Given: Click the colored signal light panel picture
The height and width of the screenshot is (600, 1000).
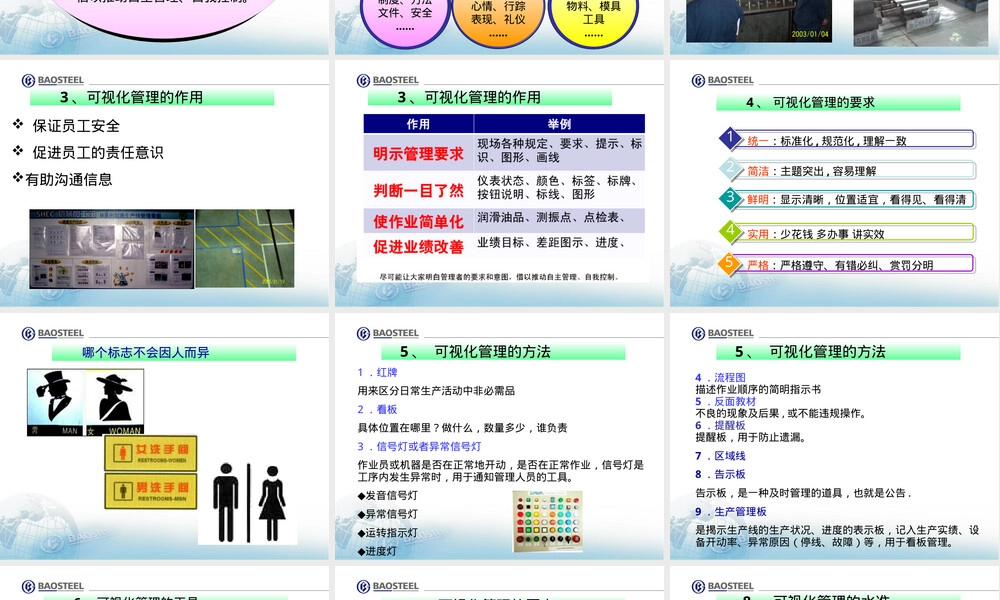Looking at the screenshot, I should coord(548,521).
